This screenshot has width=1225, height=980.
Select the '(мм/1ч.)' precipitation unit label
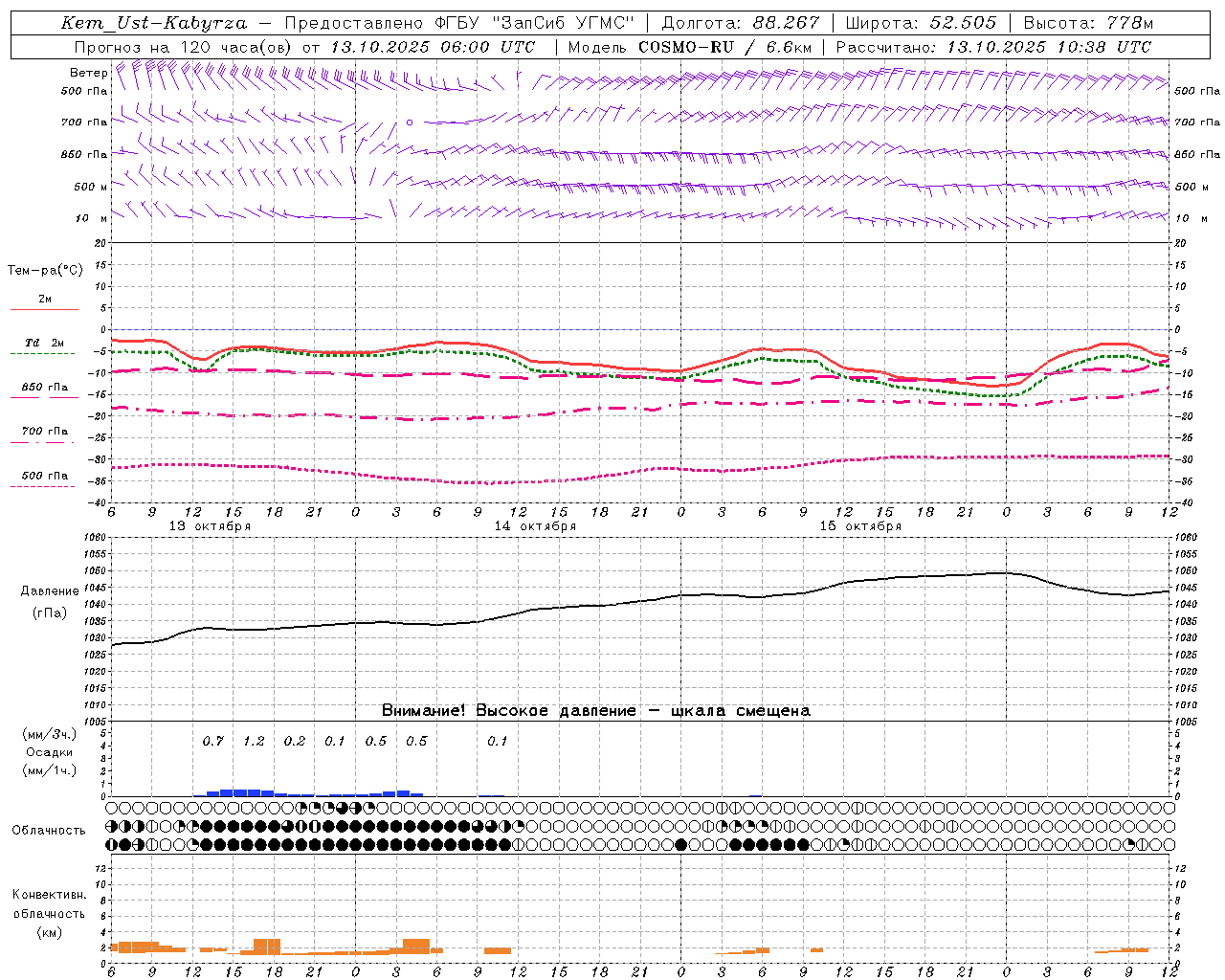(x=50, y=770)
